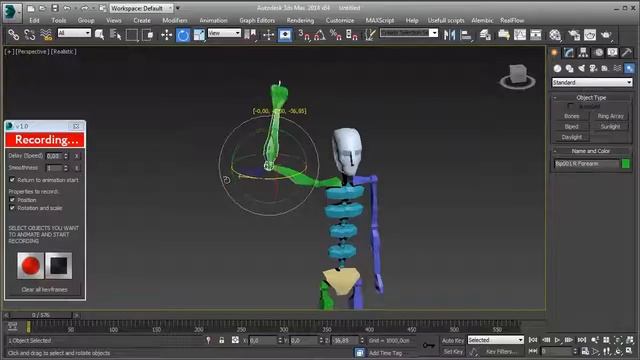
Task: Click the Align tool icon
Action: pos(466,35)
